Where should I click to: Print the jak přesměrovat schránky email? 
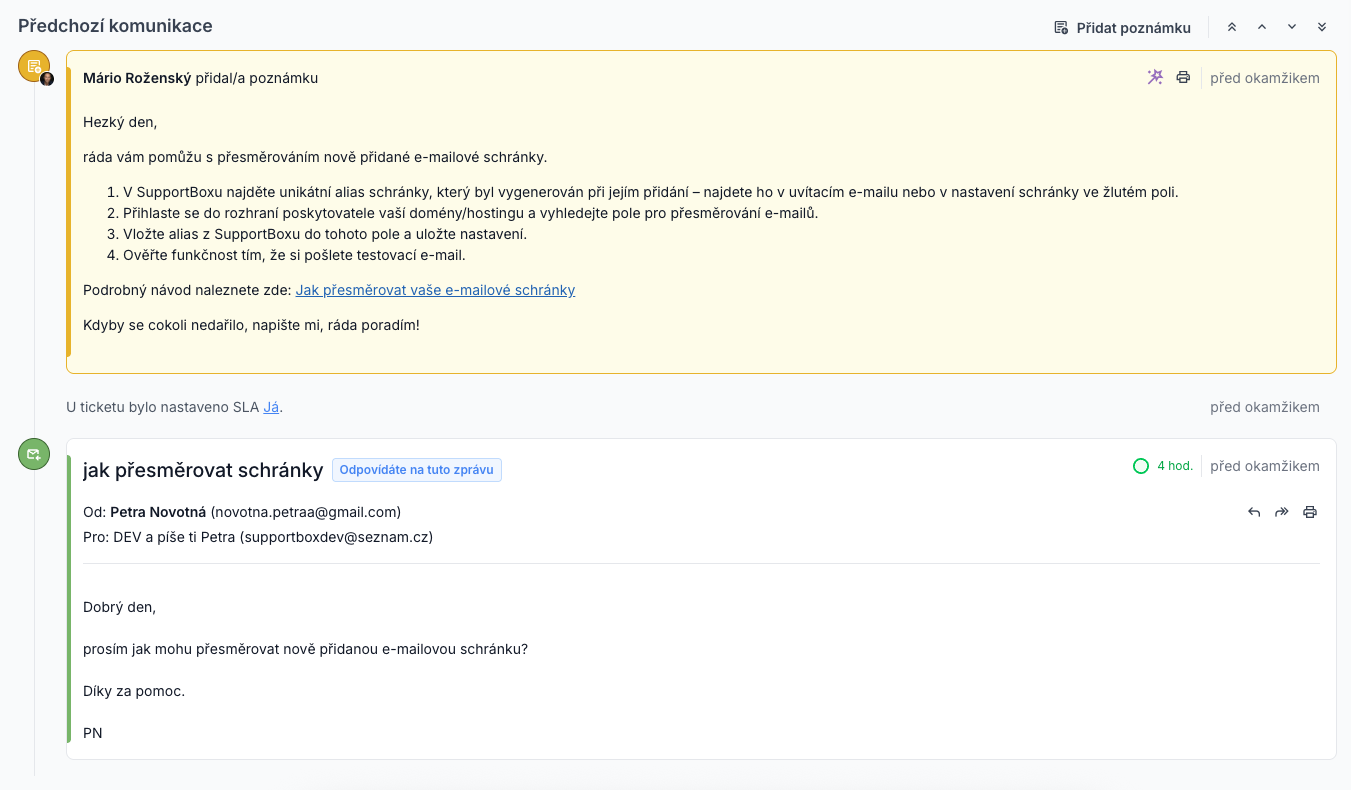[1310, 512]
